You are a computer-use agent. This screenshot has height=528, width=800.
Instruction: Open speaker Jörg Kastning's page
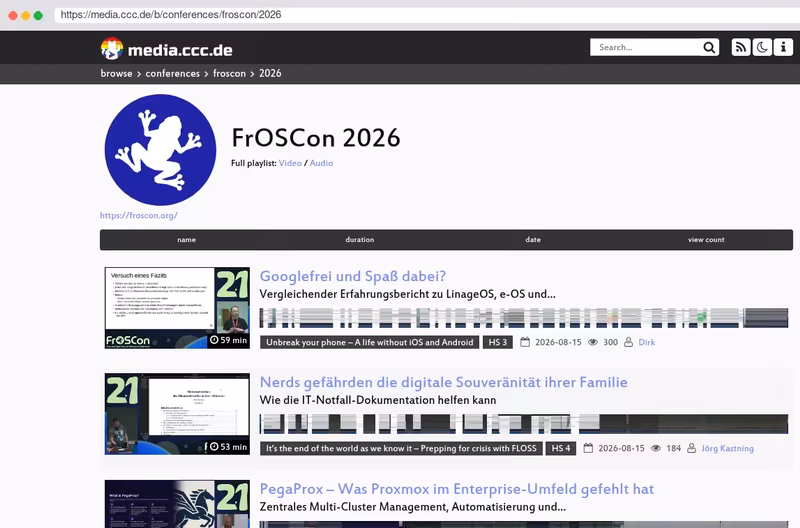click(x=727, y=448)
